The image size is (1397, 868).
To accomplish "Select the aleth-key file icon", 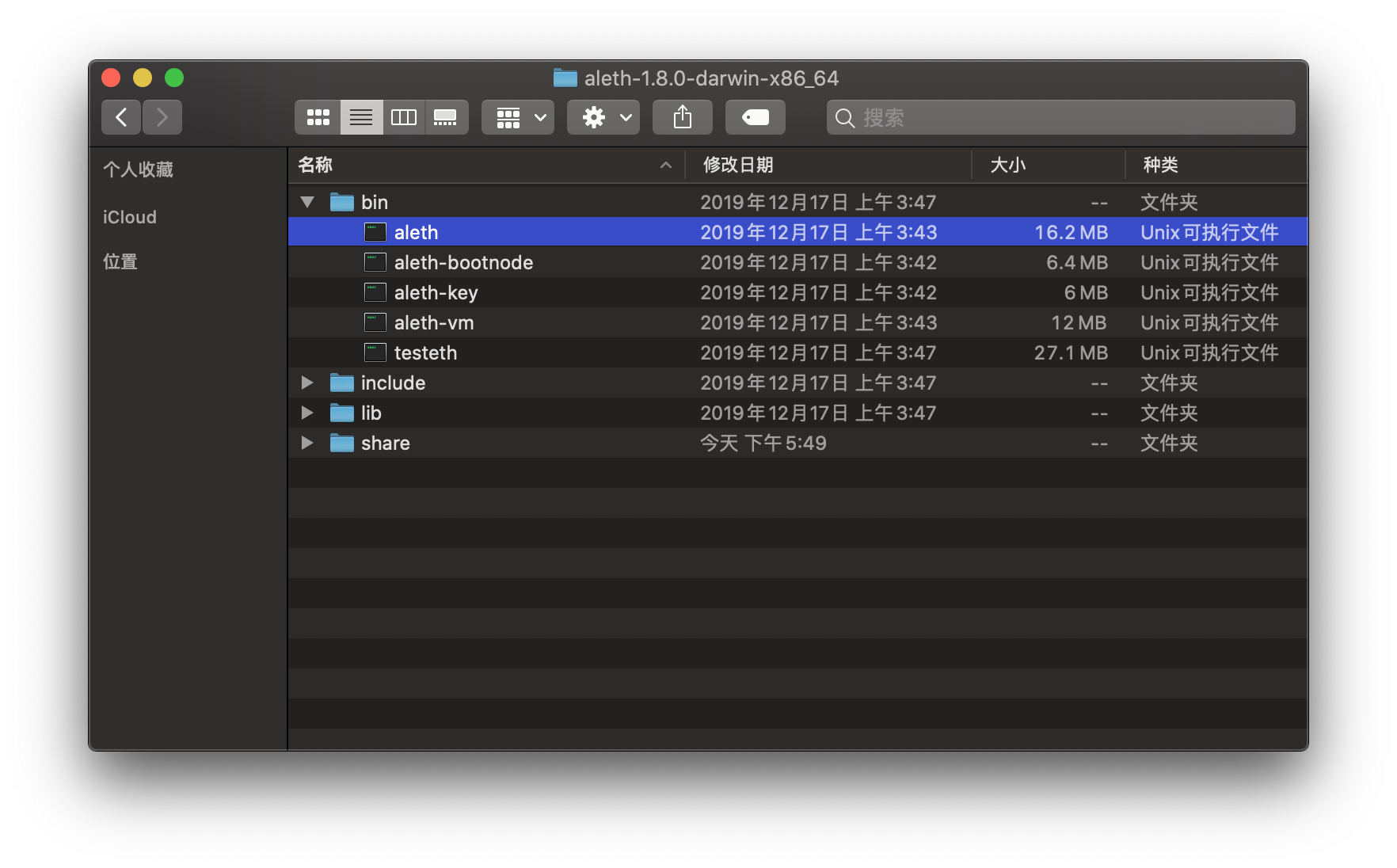I will (375, 292).
